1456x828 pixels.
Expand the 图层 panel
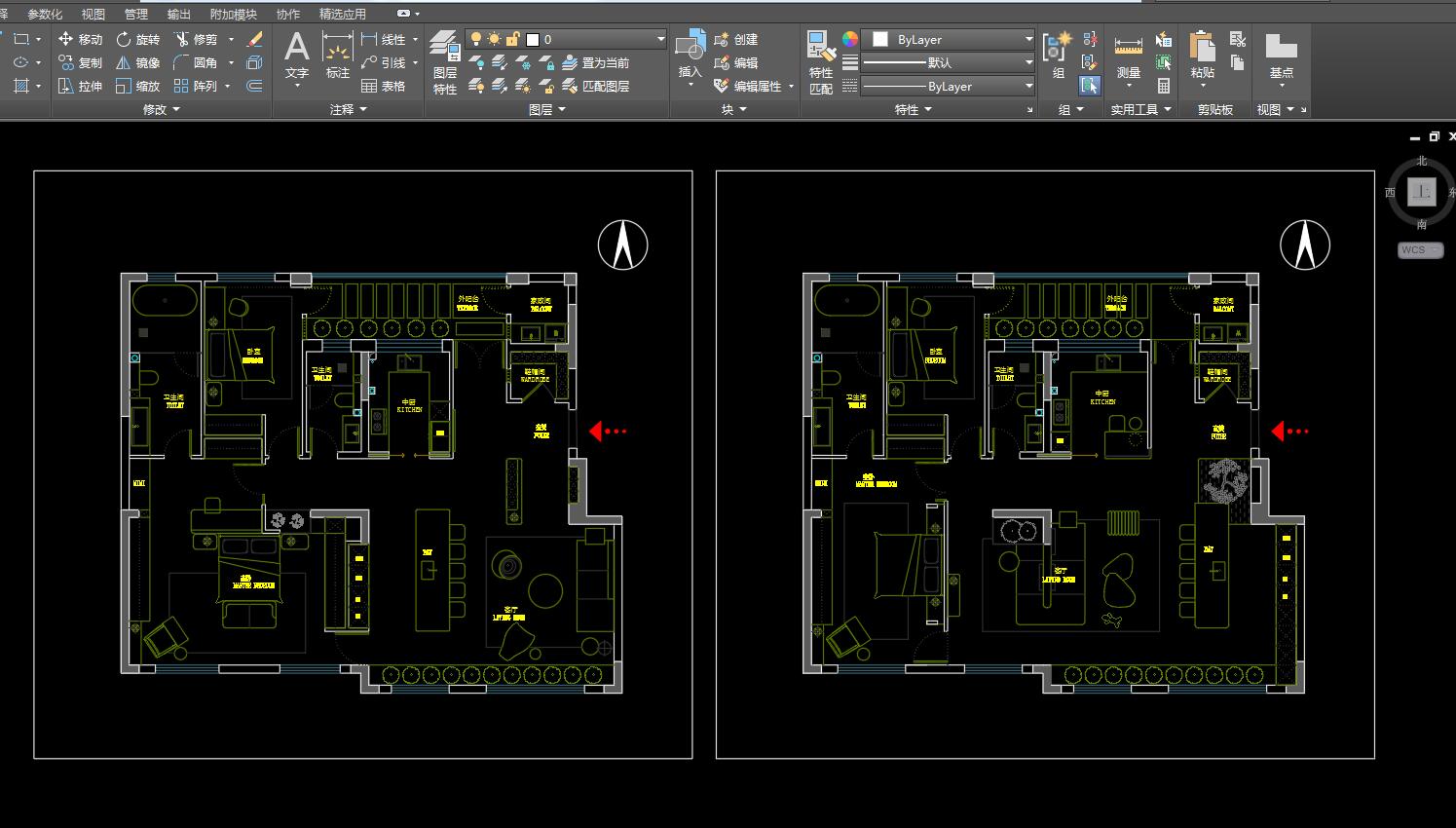coord(547,109)
